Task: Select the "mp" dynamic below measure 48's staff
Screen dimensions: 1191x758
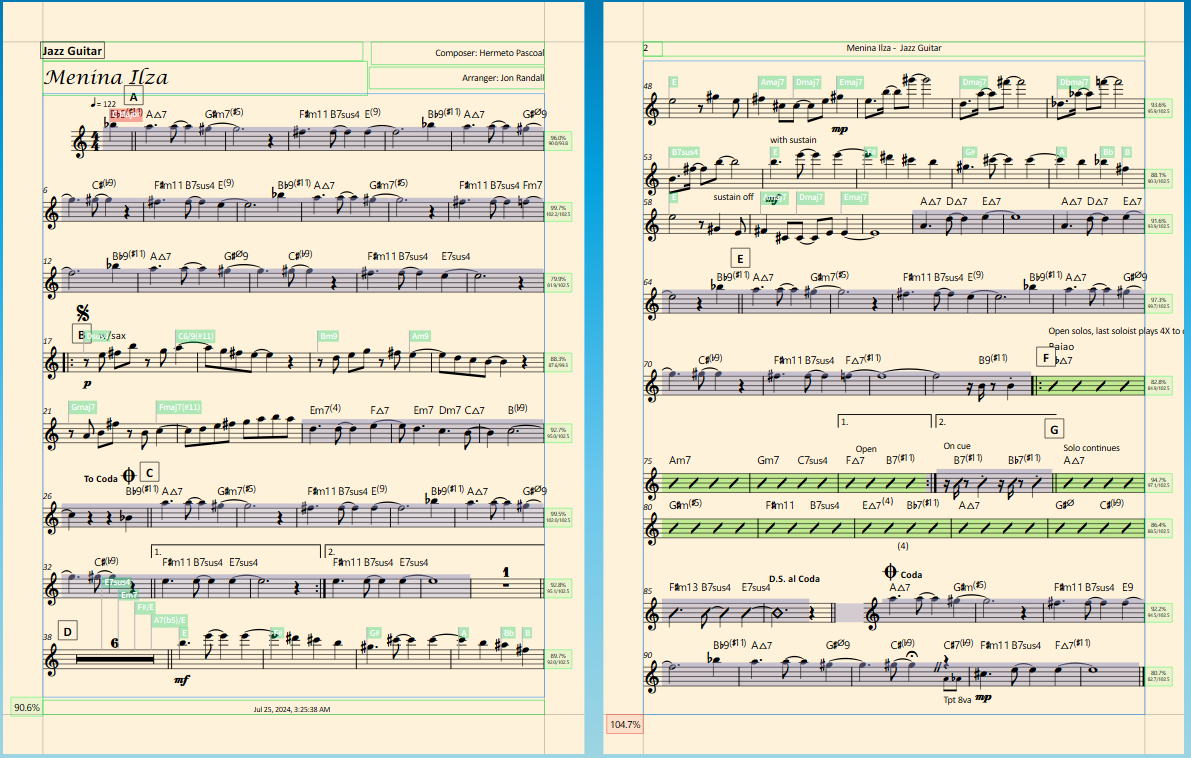Action: 839,129
